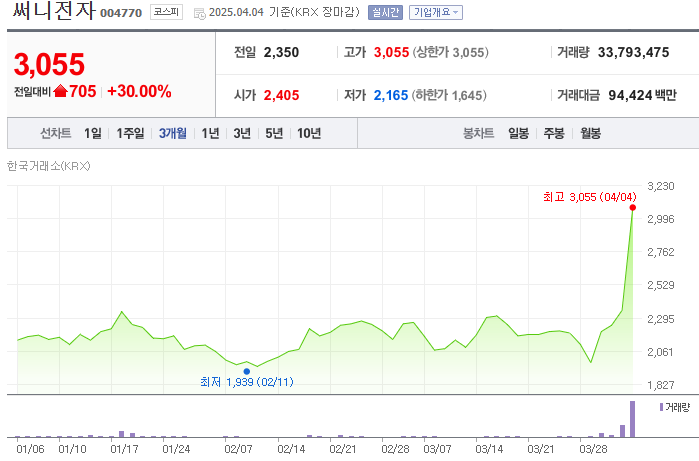Click the 써니전자 stock name title
The width and height of the screenshot is (699, 461).
(54, 10)
